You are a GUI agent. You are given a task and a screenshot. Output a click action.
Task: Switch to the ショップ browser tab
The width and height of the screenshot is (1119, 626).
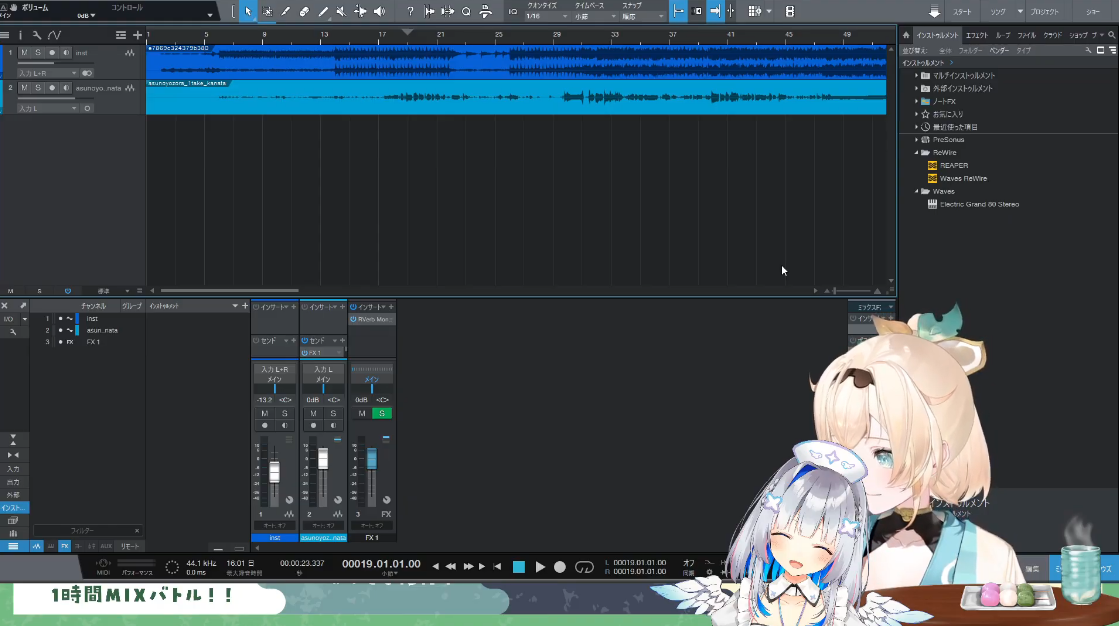pos(1078,35)
